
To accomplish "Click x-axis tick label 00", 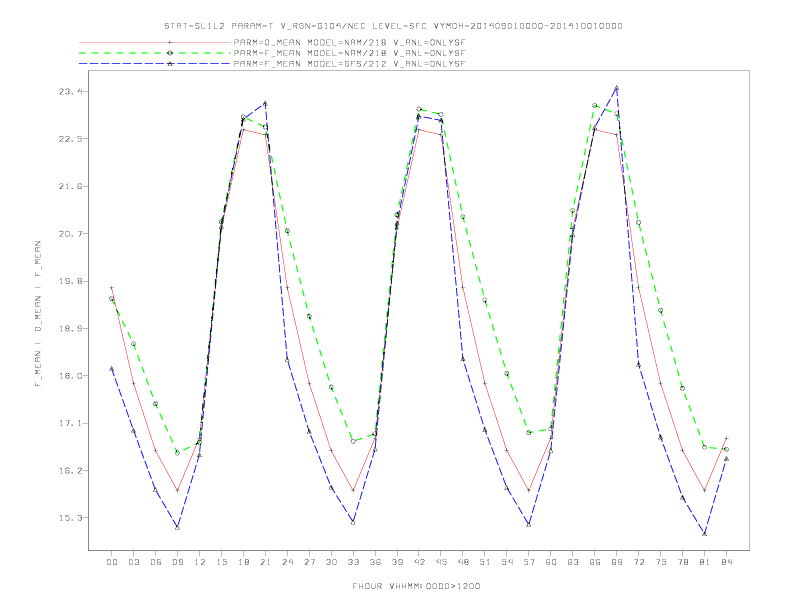I will [x=112, y=562].
